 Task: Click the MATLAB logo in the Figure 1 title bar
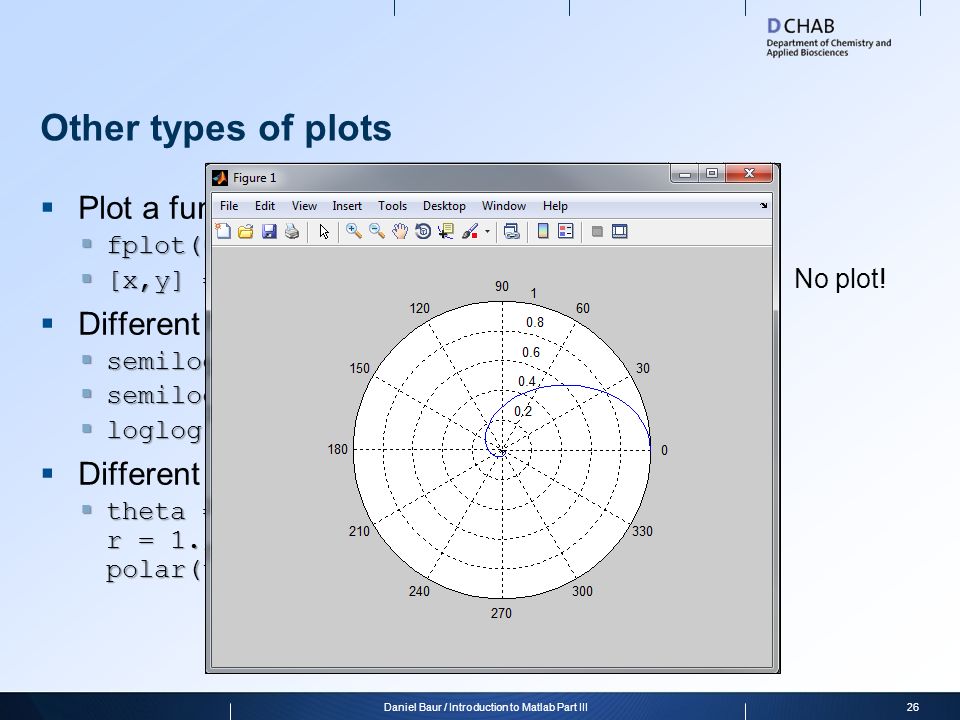[x=220, y=178]
